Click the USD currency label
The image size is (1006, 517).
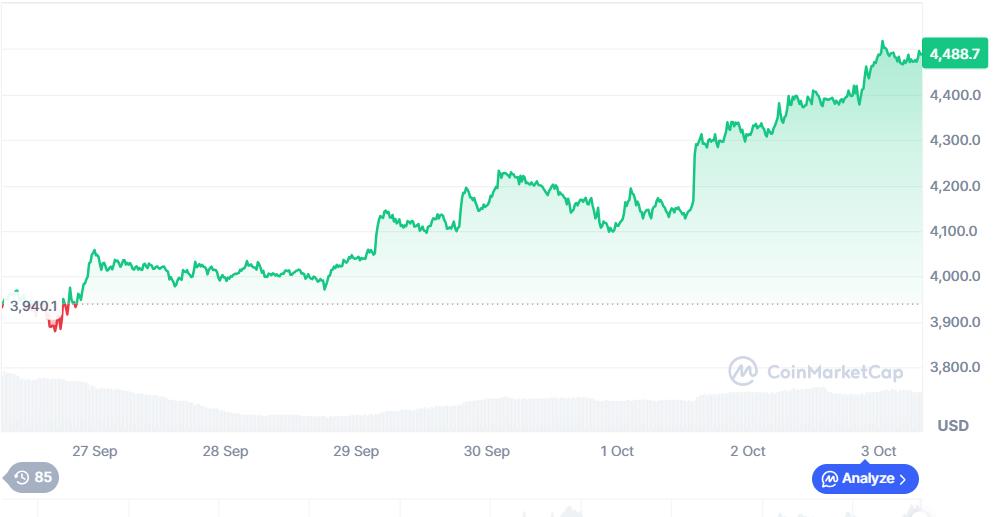953,426
